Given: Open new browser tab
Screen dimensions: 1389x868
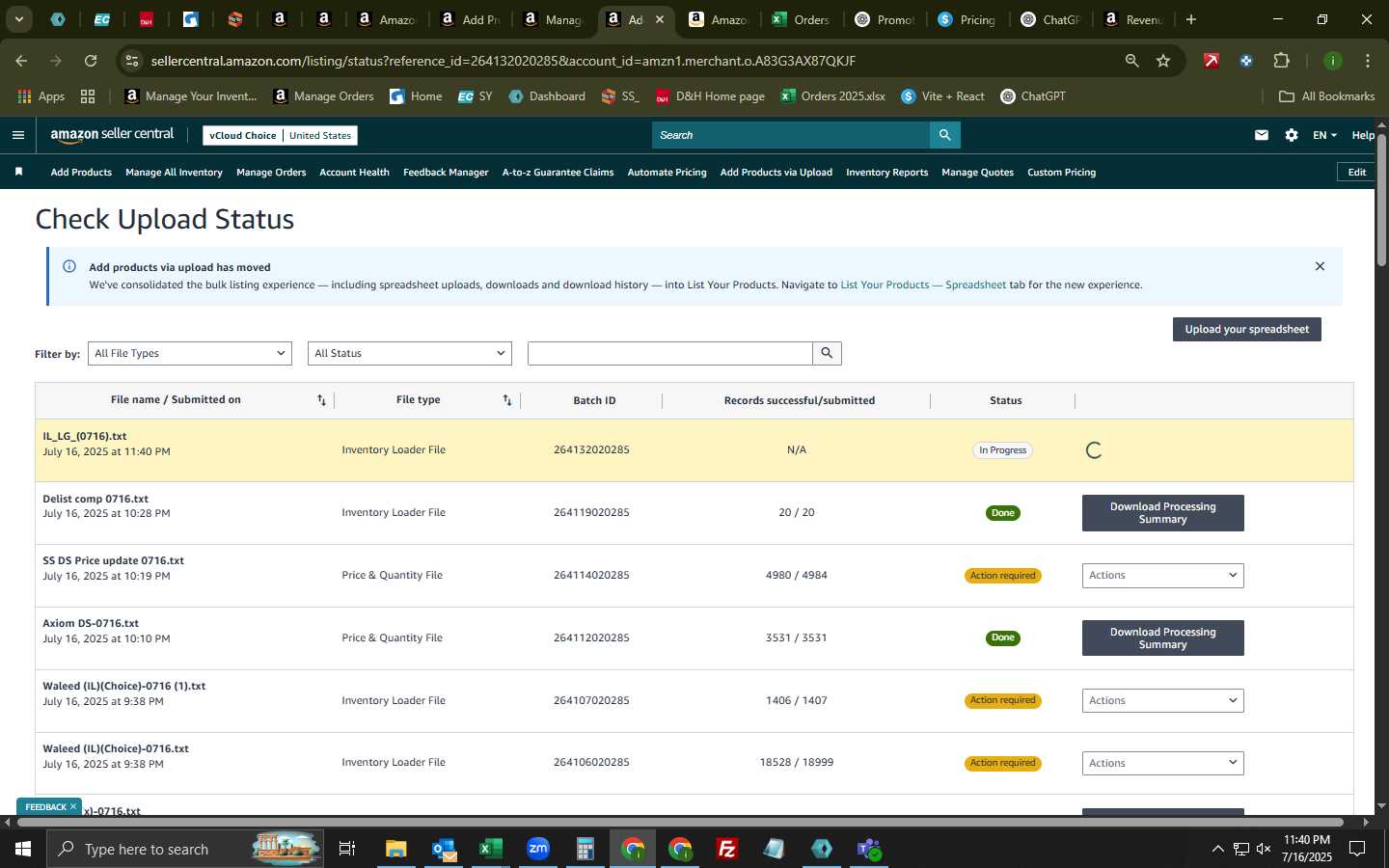Looking at the screenshot, I should (x=1191, y=19).
